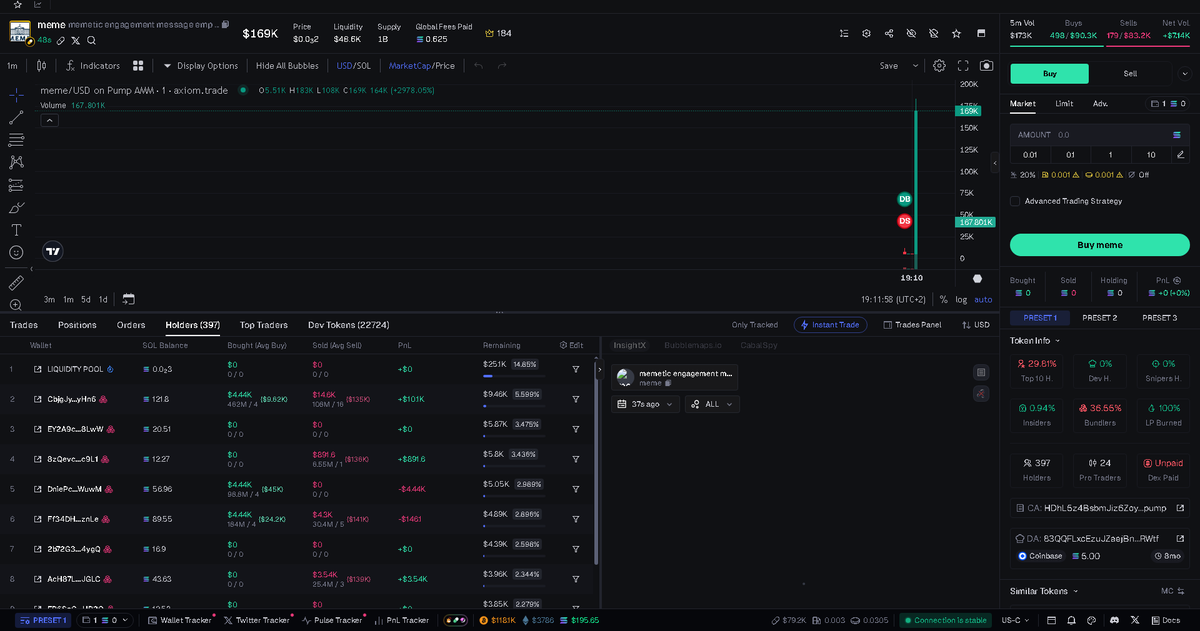Click the hide-token crossed eye icon
This screenshot has height=631, width=1200.
[911, 33]
